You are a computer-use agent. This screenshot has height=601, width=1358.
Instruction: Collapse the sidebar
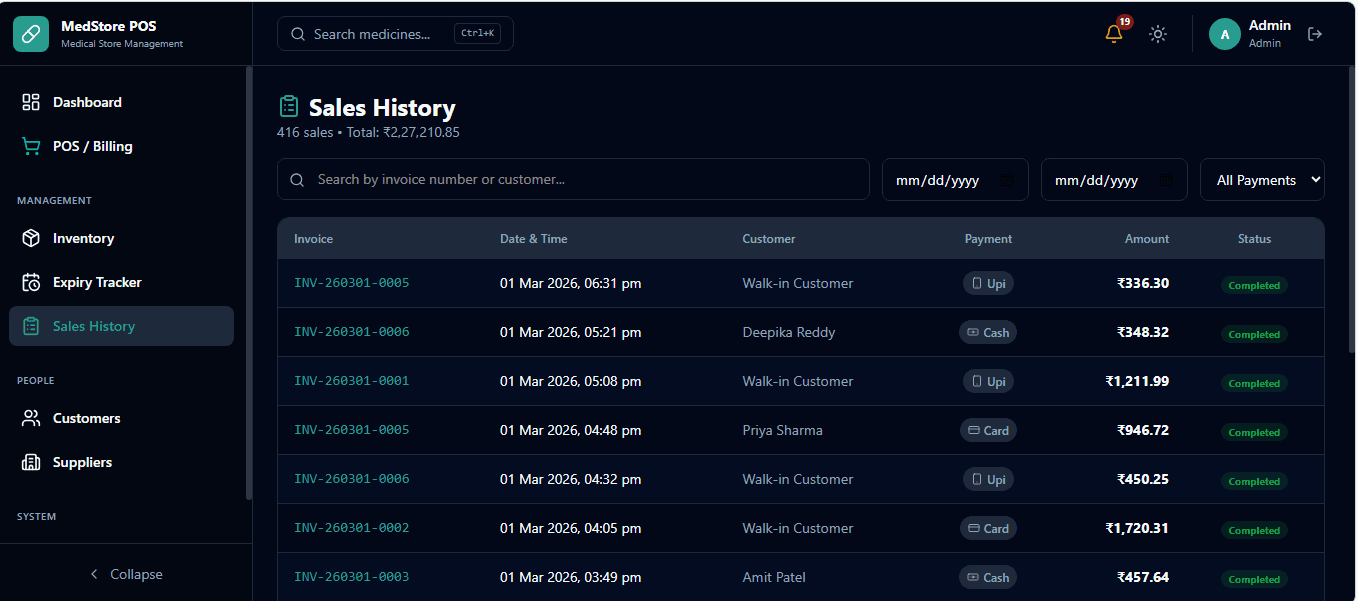pos(126,574)
